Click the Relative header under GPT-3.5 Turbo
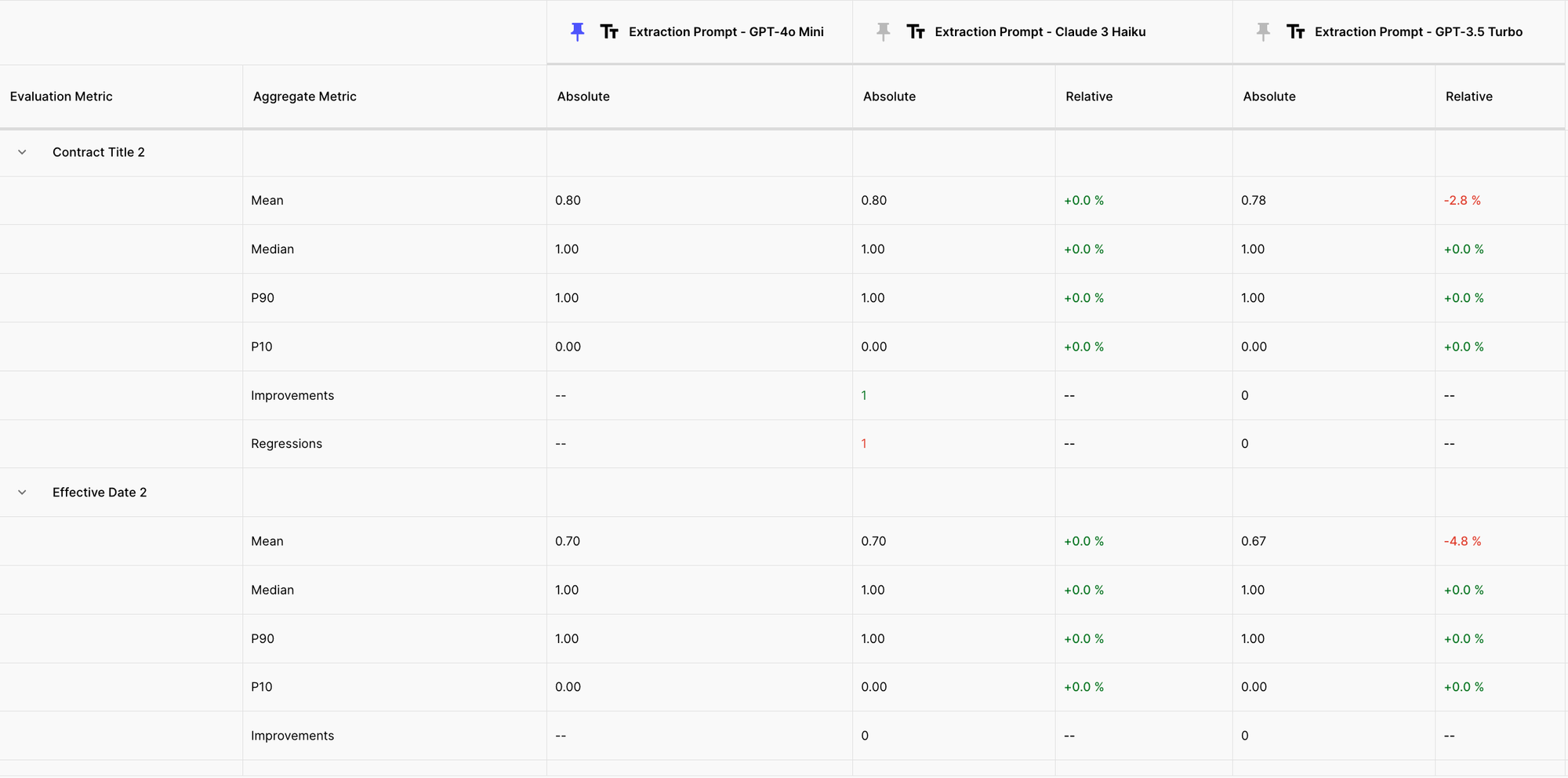1568x778 pixels. 1469,96
